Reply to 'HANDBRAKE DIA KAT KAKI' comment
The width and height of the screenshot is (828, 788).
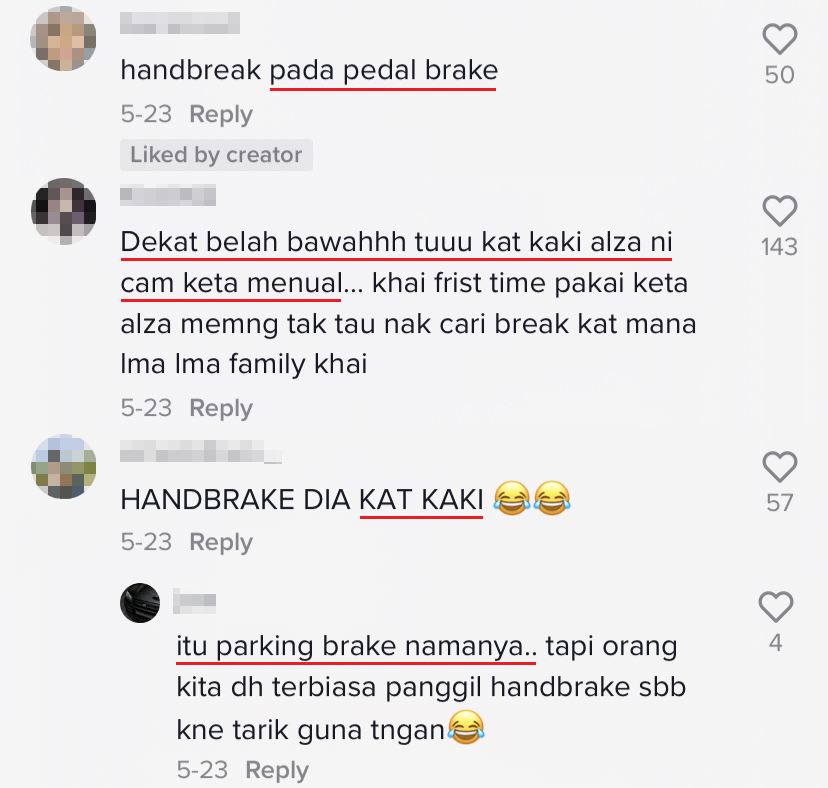221,542
